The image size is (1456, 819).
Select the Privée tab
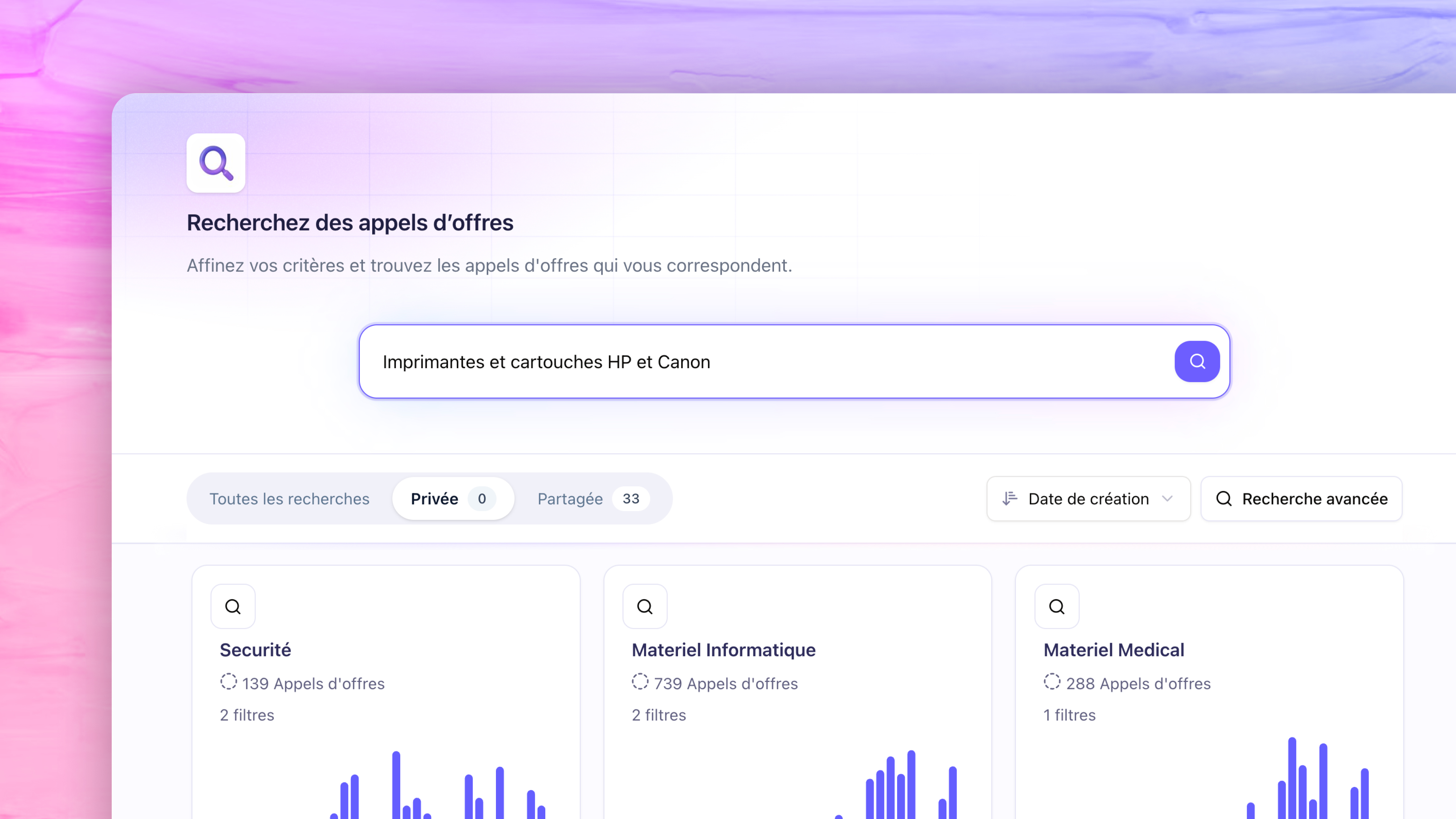(453, 498)
